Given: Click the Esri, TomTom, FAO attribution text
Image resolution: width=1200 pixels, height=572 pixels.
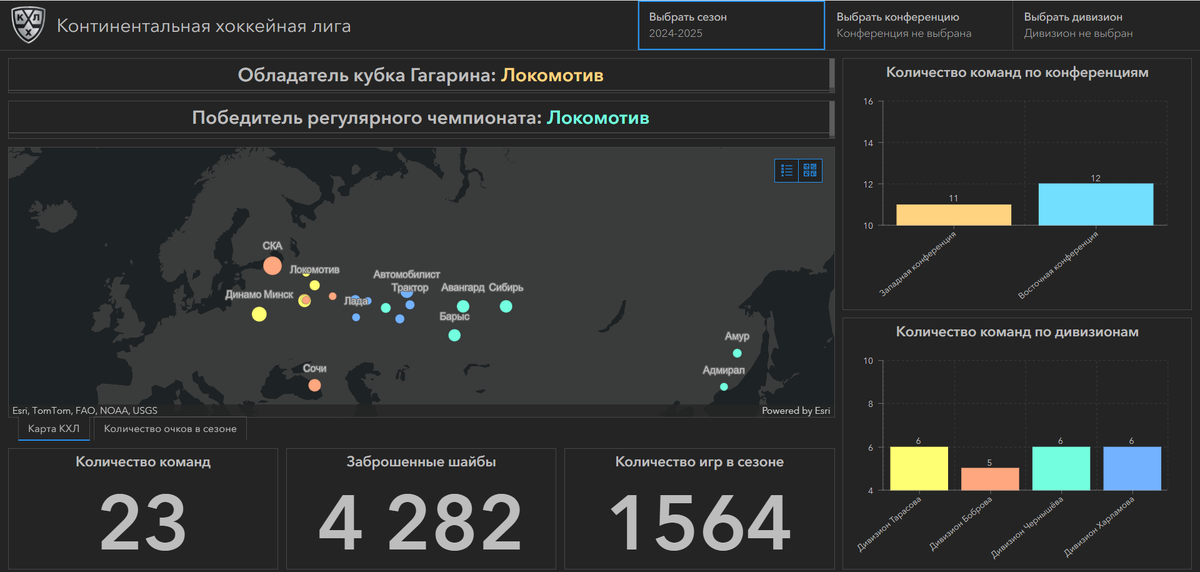Looking at the screenshot, I should (x=84, y=410).
